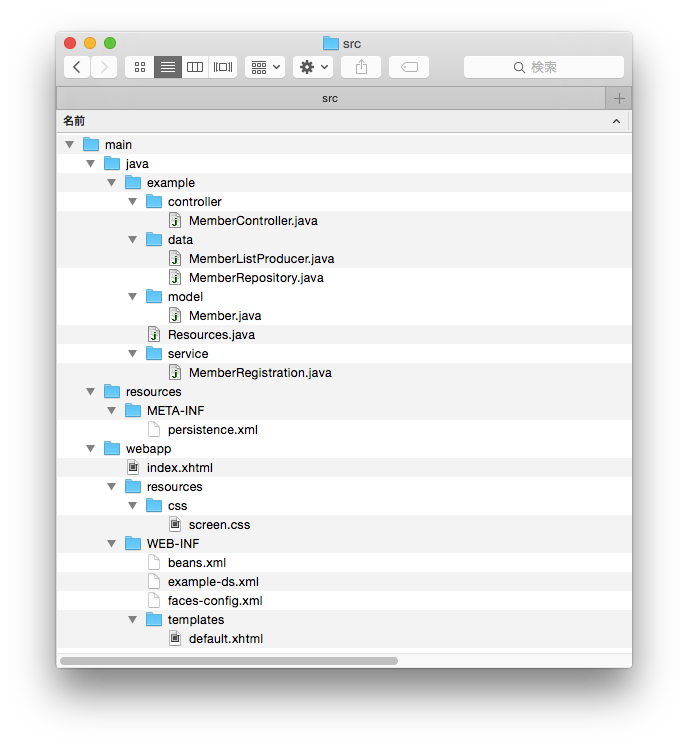Click the MemberController.java file icon

(x=175, y=220)
